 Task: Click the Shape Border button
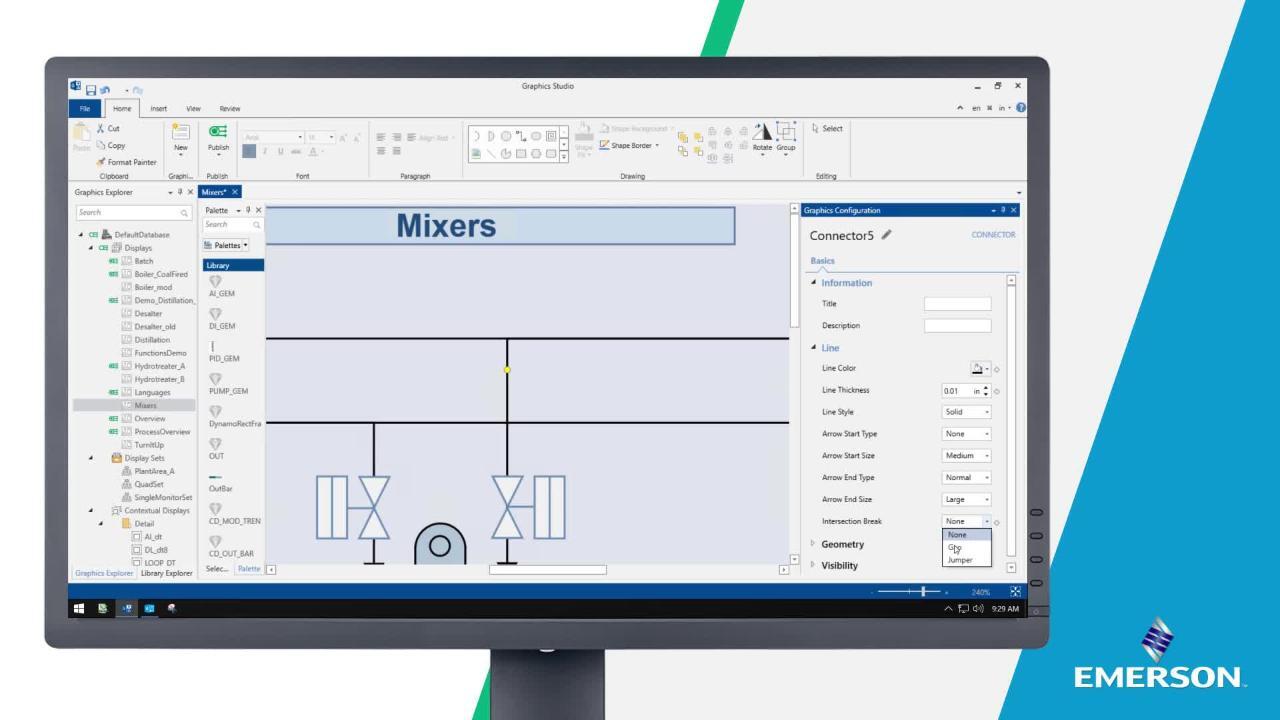tap(630, 146)
